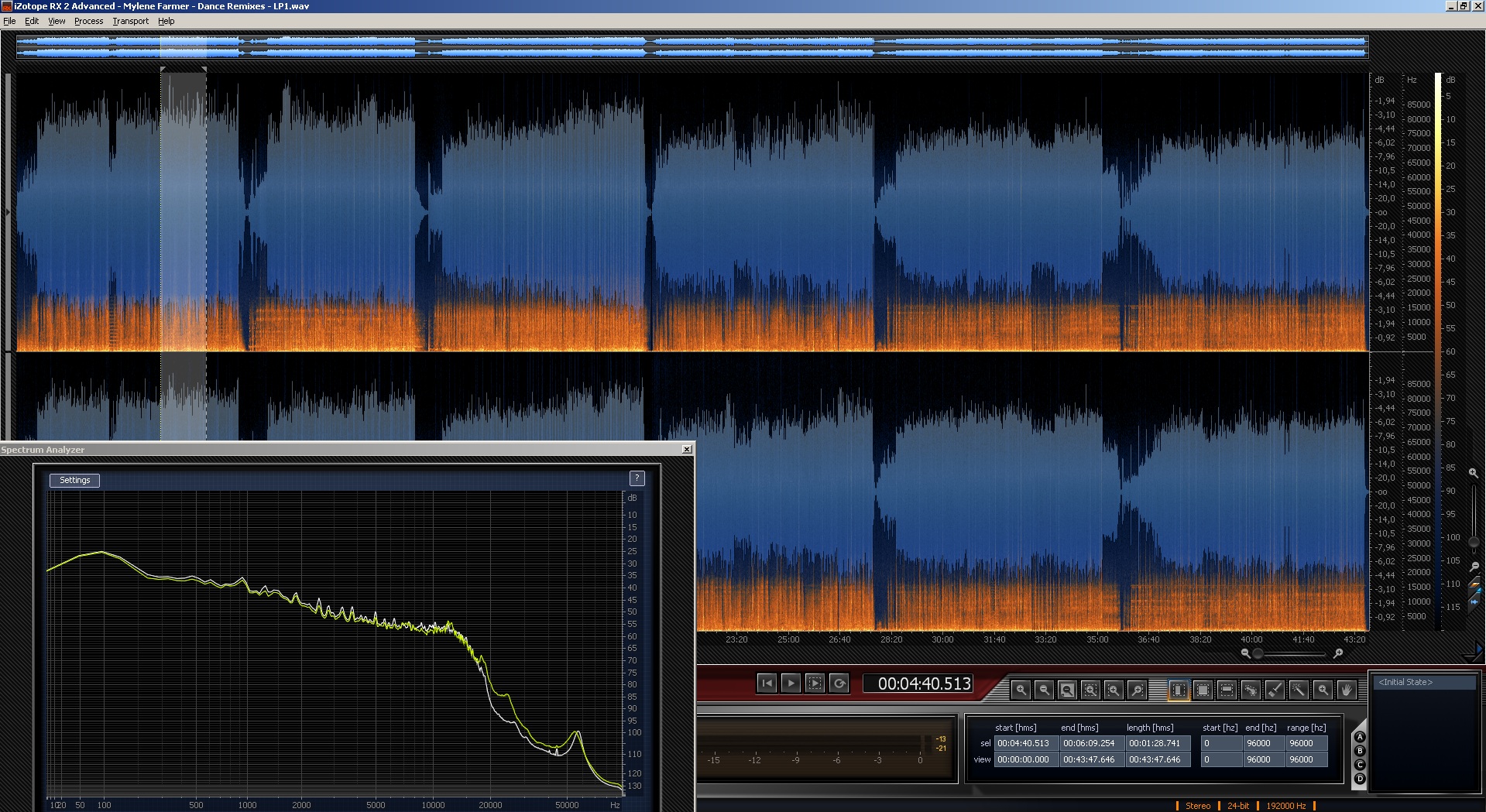Zoom out to show entire file

(x=1067, y=689)
